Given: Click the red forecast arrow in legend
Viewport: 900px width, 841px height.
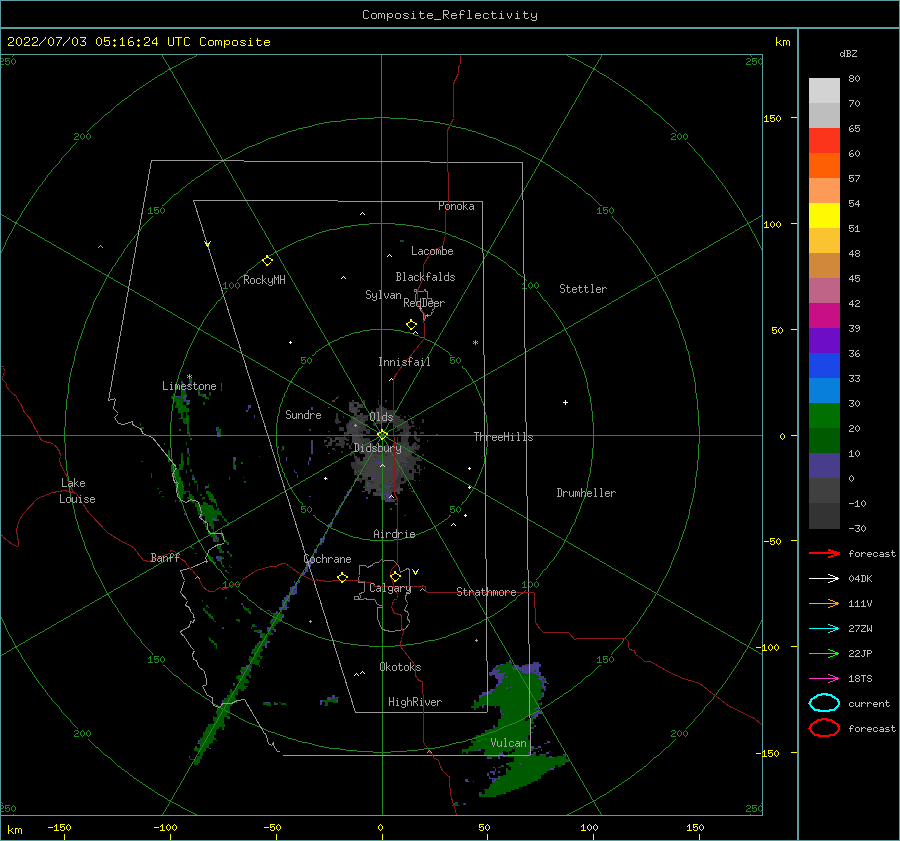Looking at the screenshot, I should click(824, 553).
